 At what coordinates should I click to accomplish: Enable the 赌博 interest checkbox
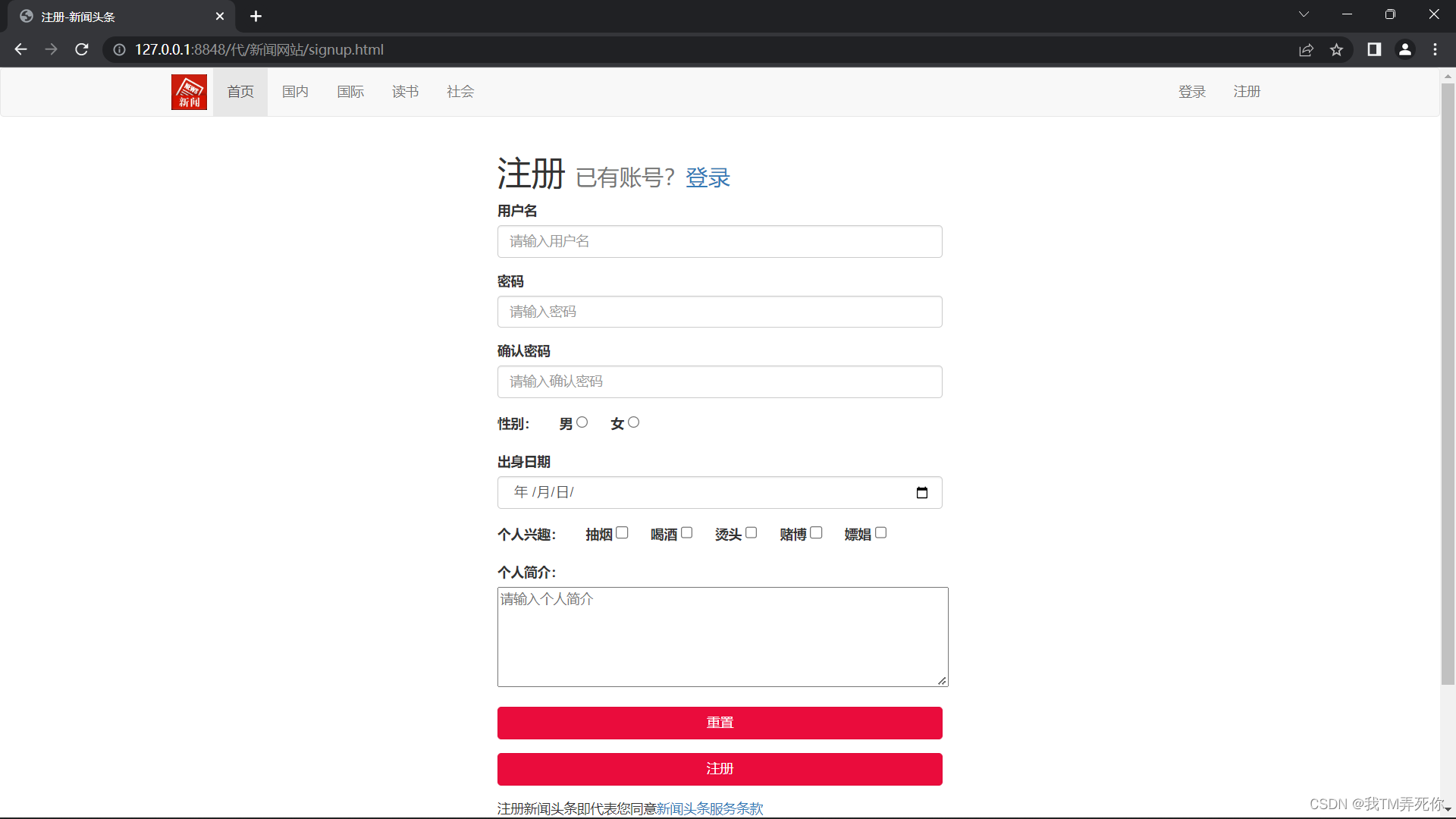(816, 532)
